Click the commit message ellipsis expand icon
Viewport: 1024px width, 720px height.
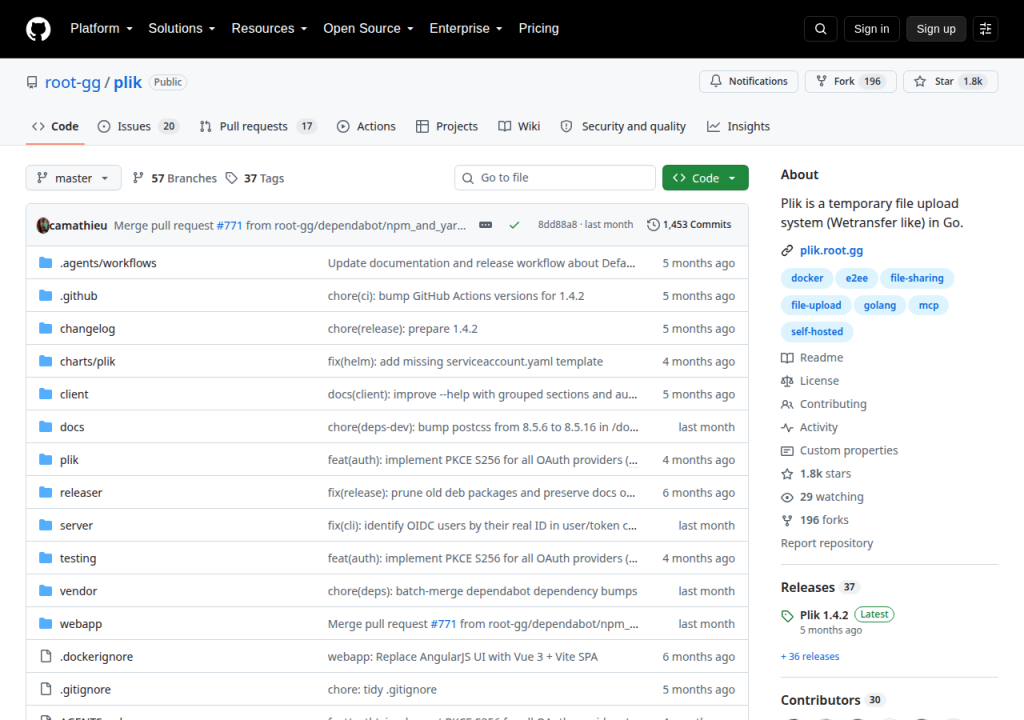pyautogui.click(x=485, y=225)
